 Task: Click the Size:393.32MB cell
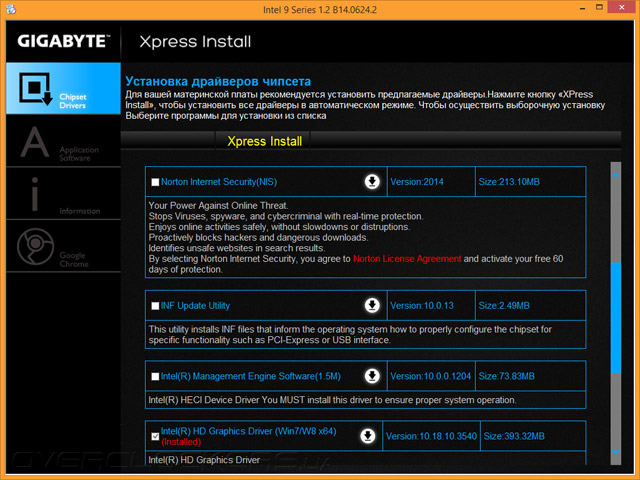point(533,436)
